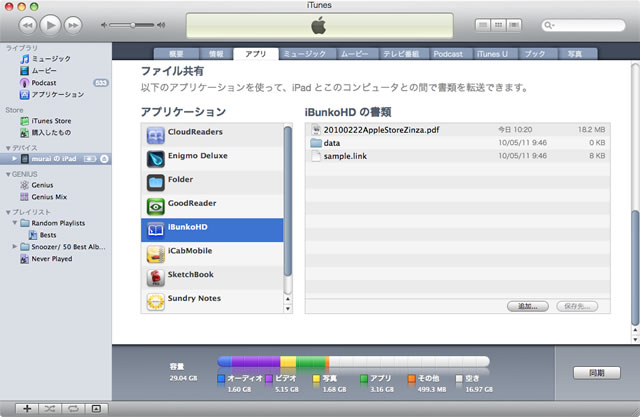Expand Snoozer/ 50 Best Alb... folder

click(x=15, y=246)
